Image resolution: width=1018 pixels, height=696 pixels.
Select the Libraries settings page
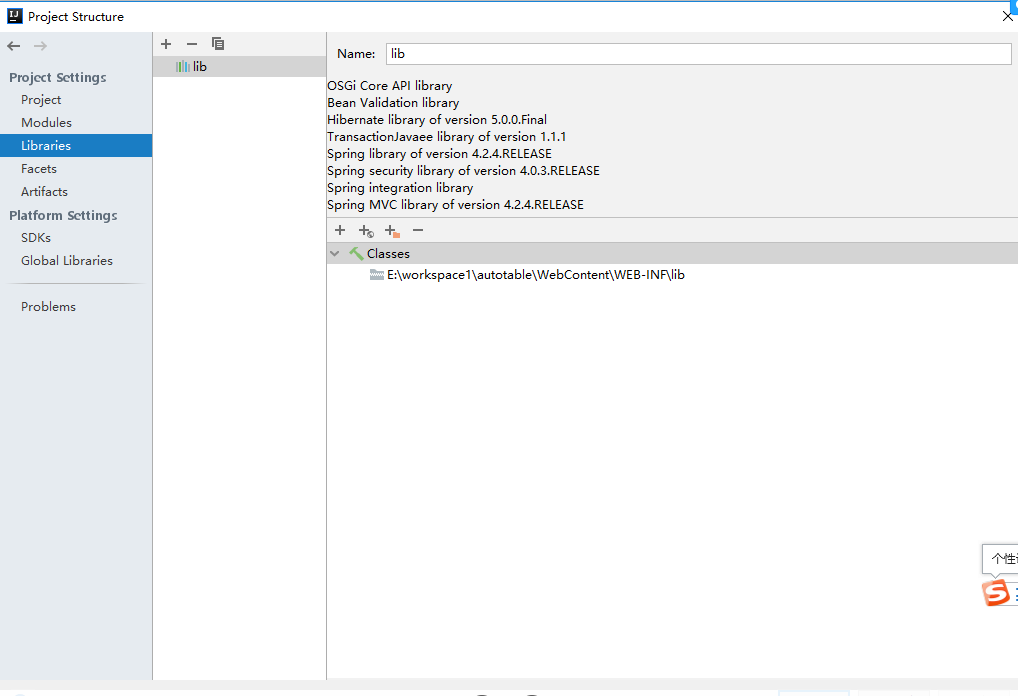pyautogui.click(x=76, y=145)
